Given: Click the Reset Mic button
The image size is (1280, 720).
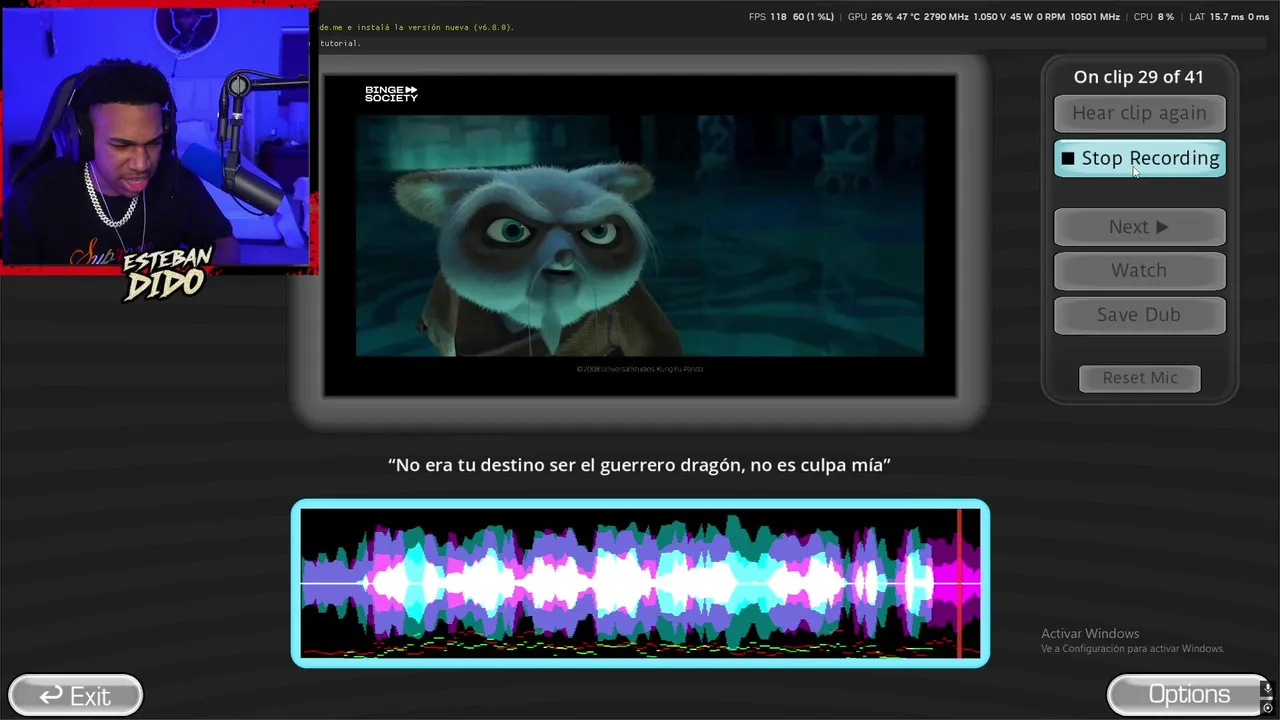Looking at the screenshot, I should pyautogui.click(x=1140, y=378).
